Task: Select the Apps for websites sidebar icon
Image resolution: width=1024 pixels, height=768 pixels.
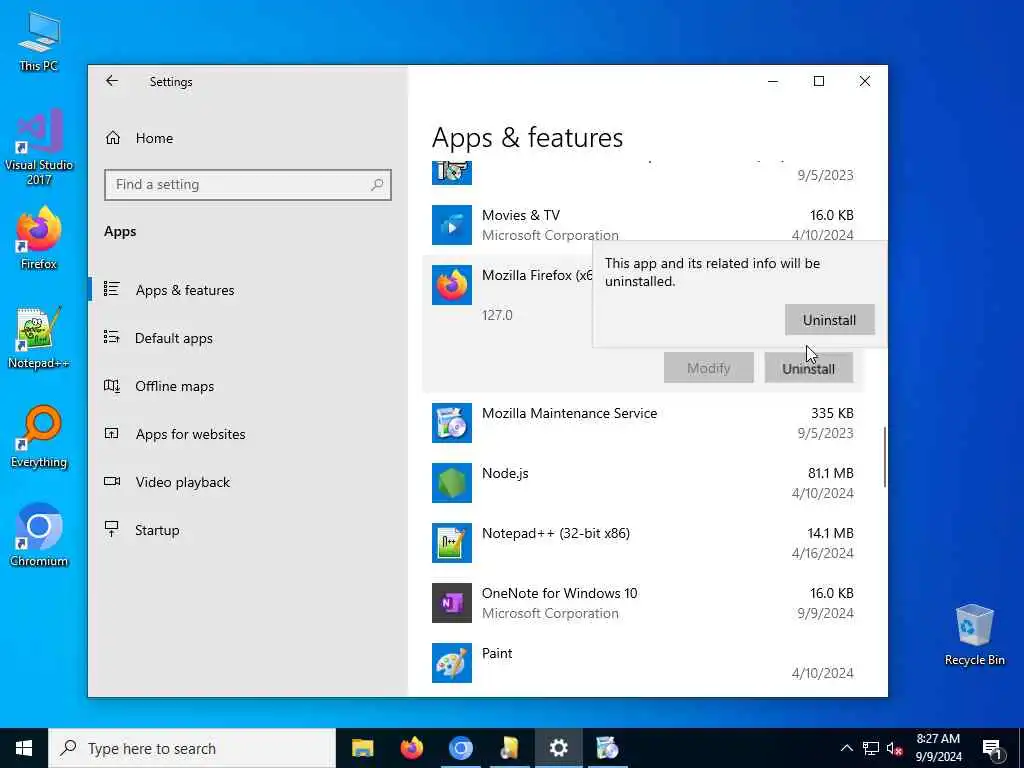Action: point(112,434)
